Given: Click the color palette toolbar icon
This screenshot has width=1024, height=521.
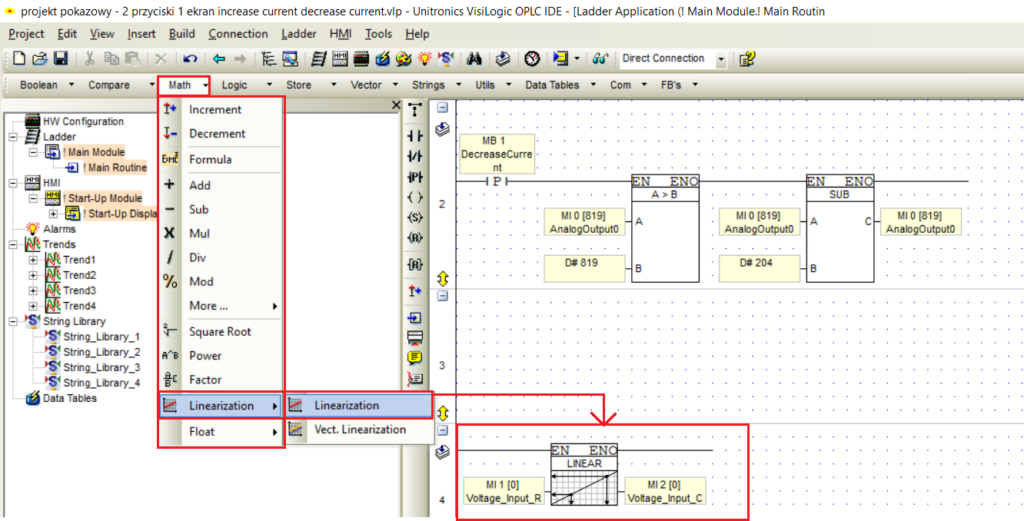Looking at the screenshot, I should 404,59.
